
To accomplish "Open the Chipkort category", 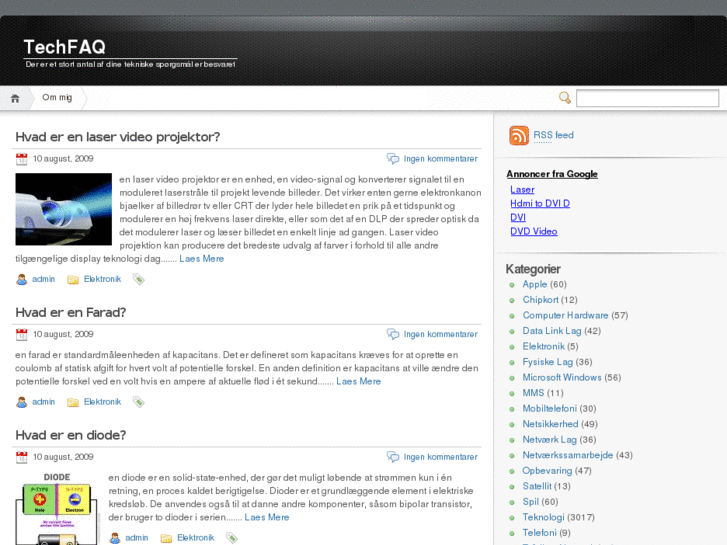I will [x=541, y=300].
